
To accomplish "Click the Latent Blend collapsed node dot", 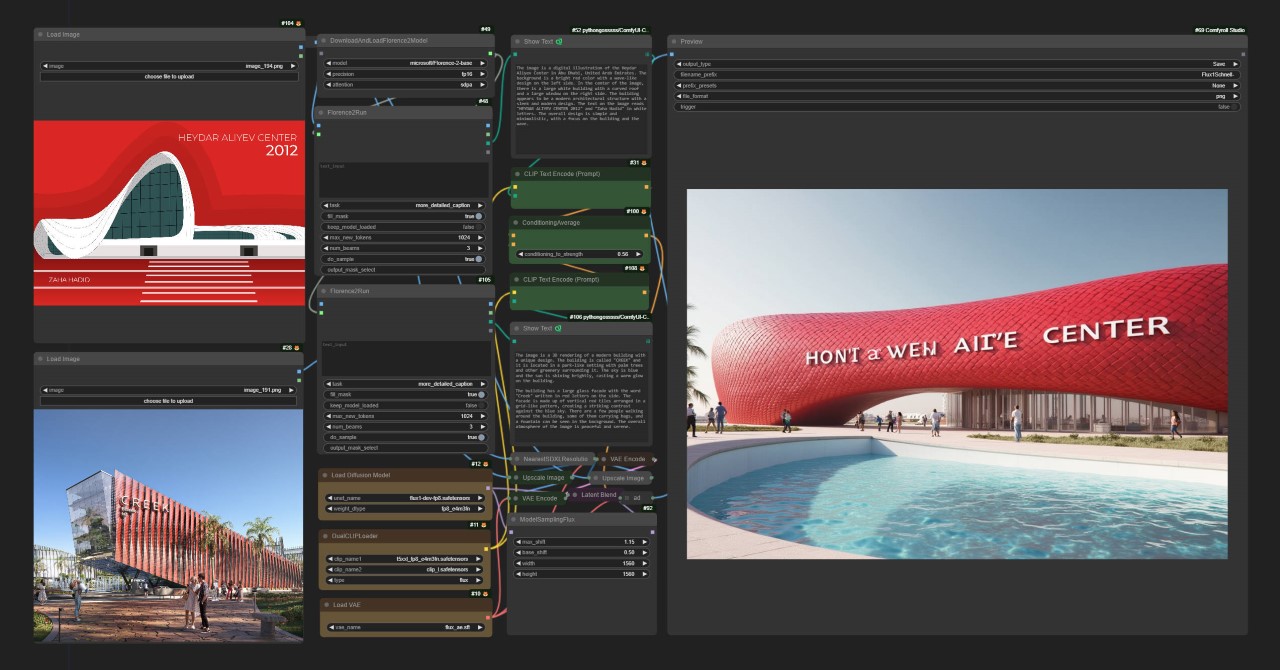I will pos(575,494).
